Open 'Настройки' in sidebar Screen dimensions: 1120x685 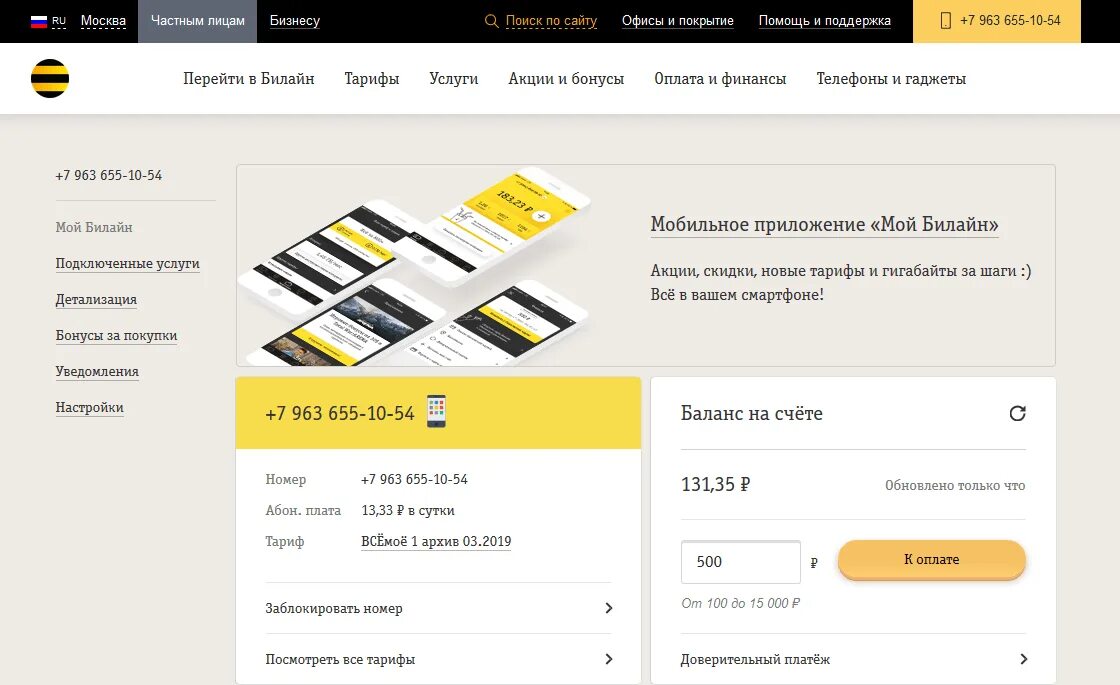(89, 407)
